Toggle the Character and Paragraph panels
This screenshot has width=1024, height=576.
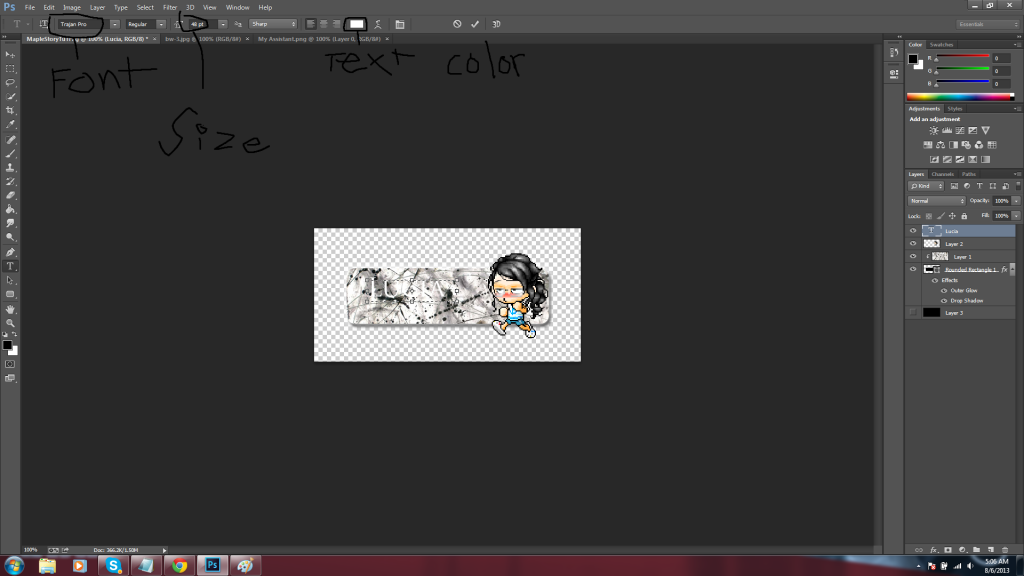(x=400, y=24)
